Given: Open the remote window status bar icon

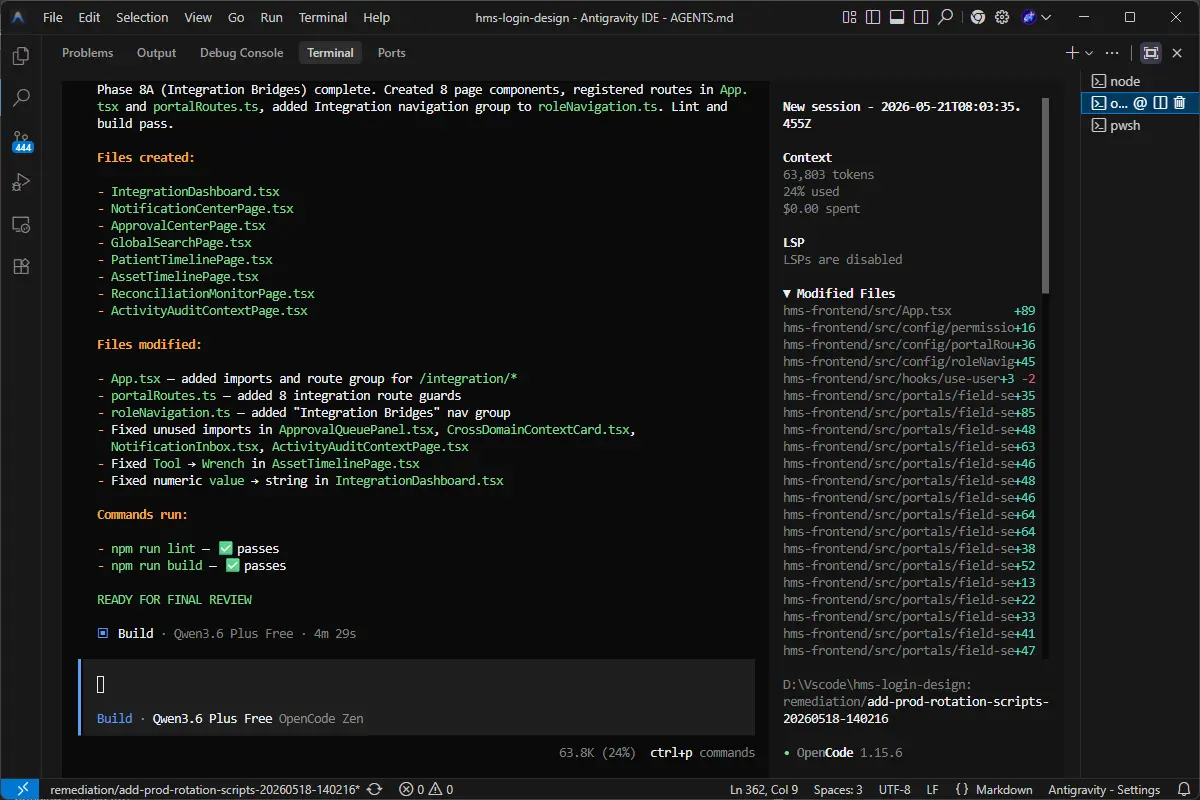Looking at the screenshot, I should click(x=21, y=789).
